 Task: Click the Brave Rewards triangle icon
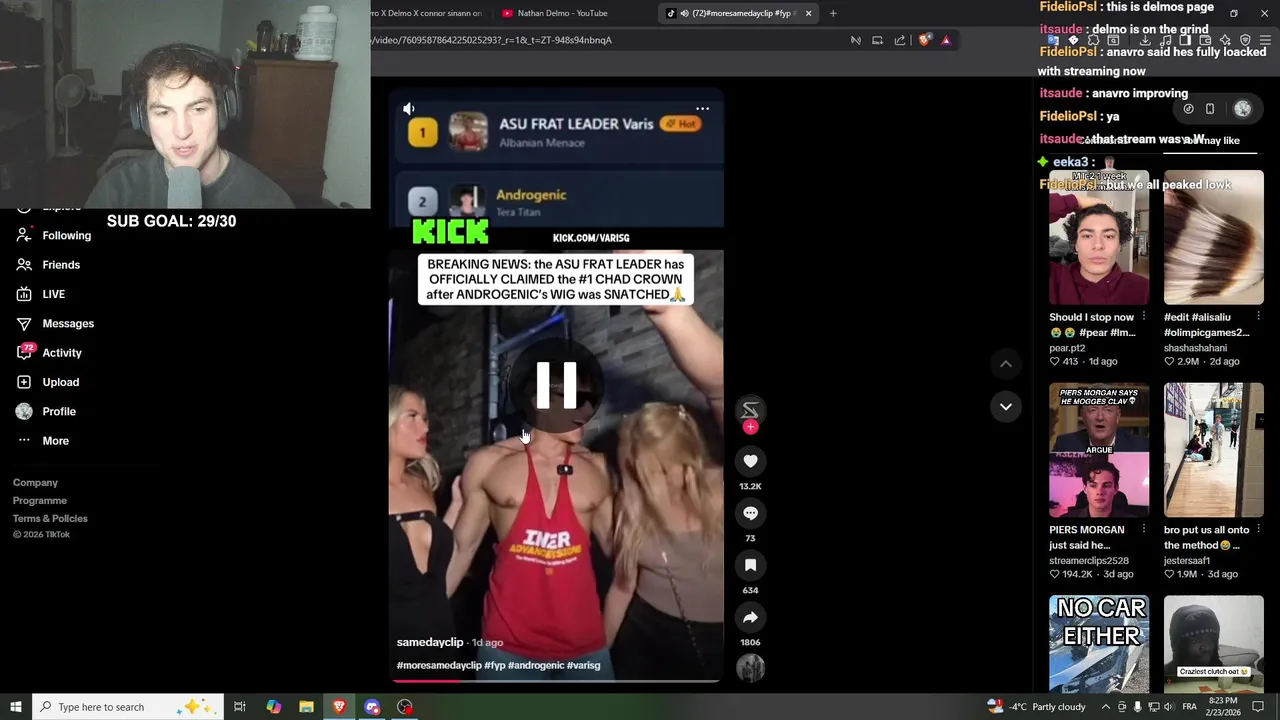pyautogui.click(x=946, y=40)
